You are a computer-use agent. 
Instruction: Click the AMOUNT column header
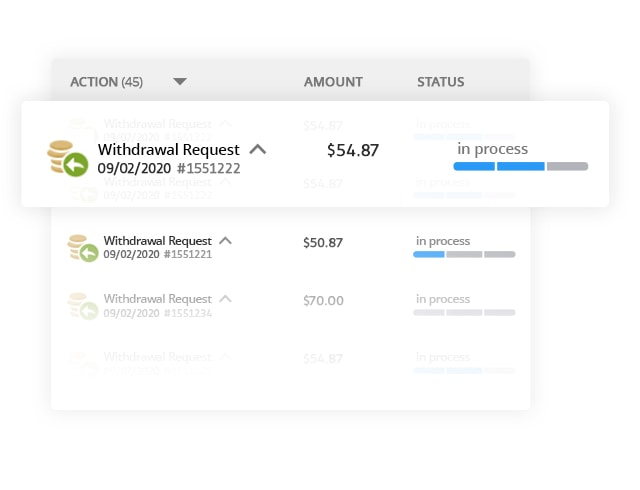pos(333,82)
